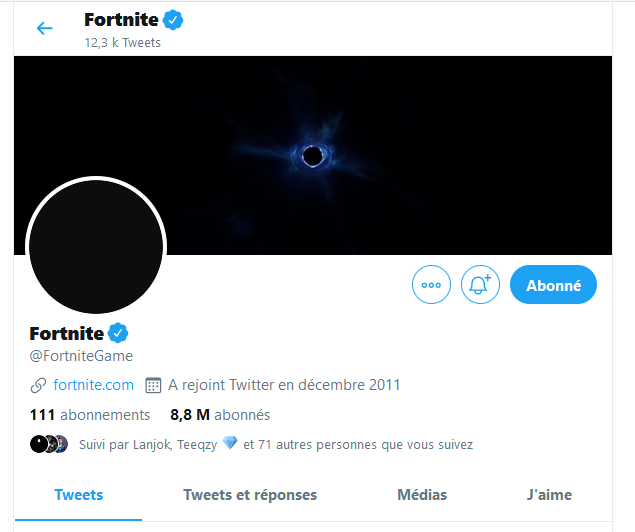Open the mutual followers avatar stack
635x532 pixels.
point(49,444)
